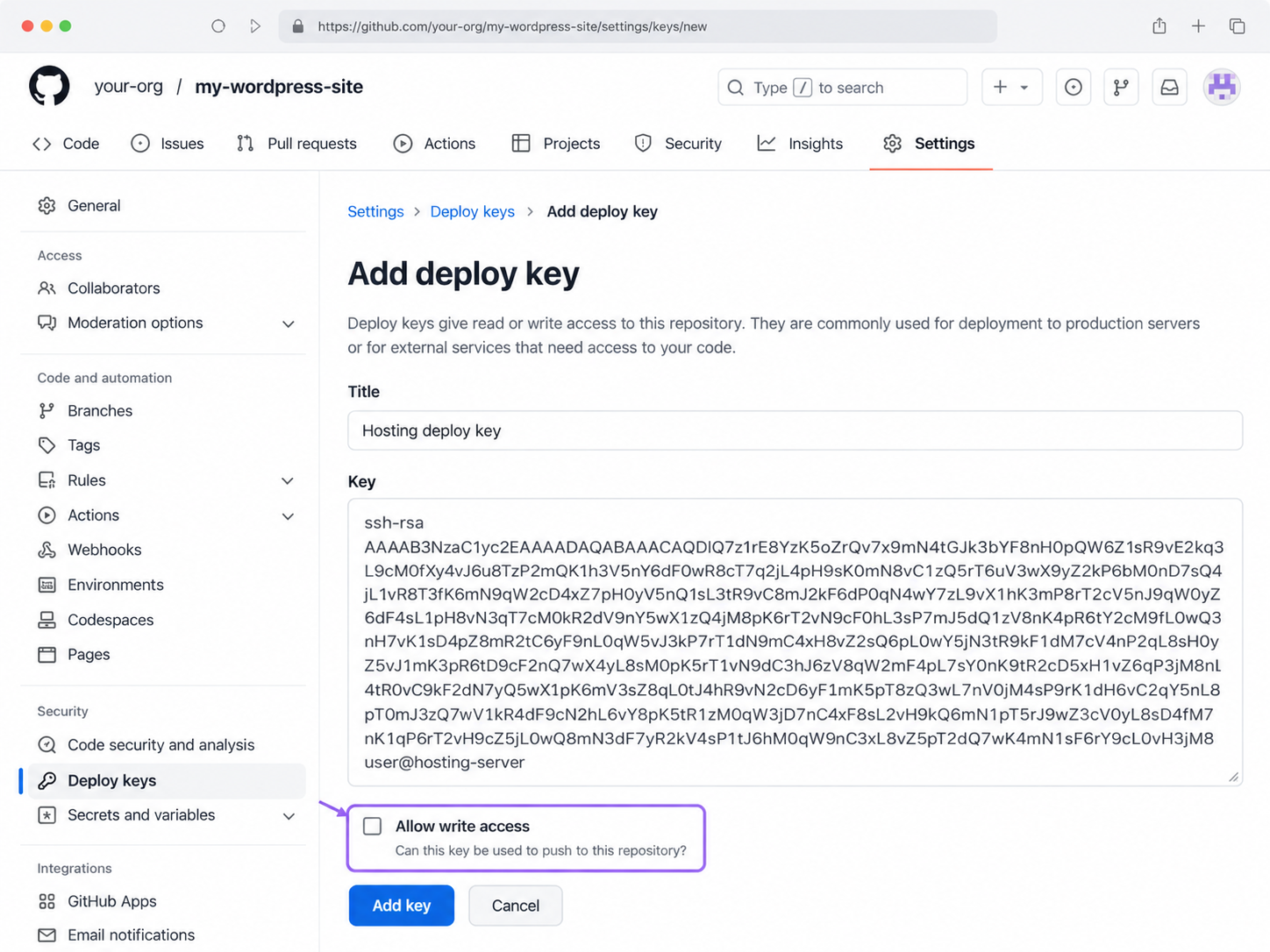
Task: Click the Cancel button
Action: pos(516,906)
